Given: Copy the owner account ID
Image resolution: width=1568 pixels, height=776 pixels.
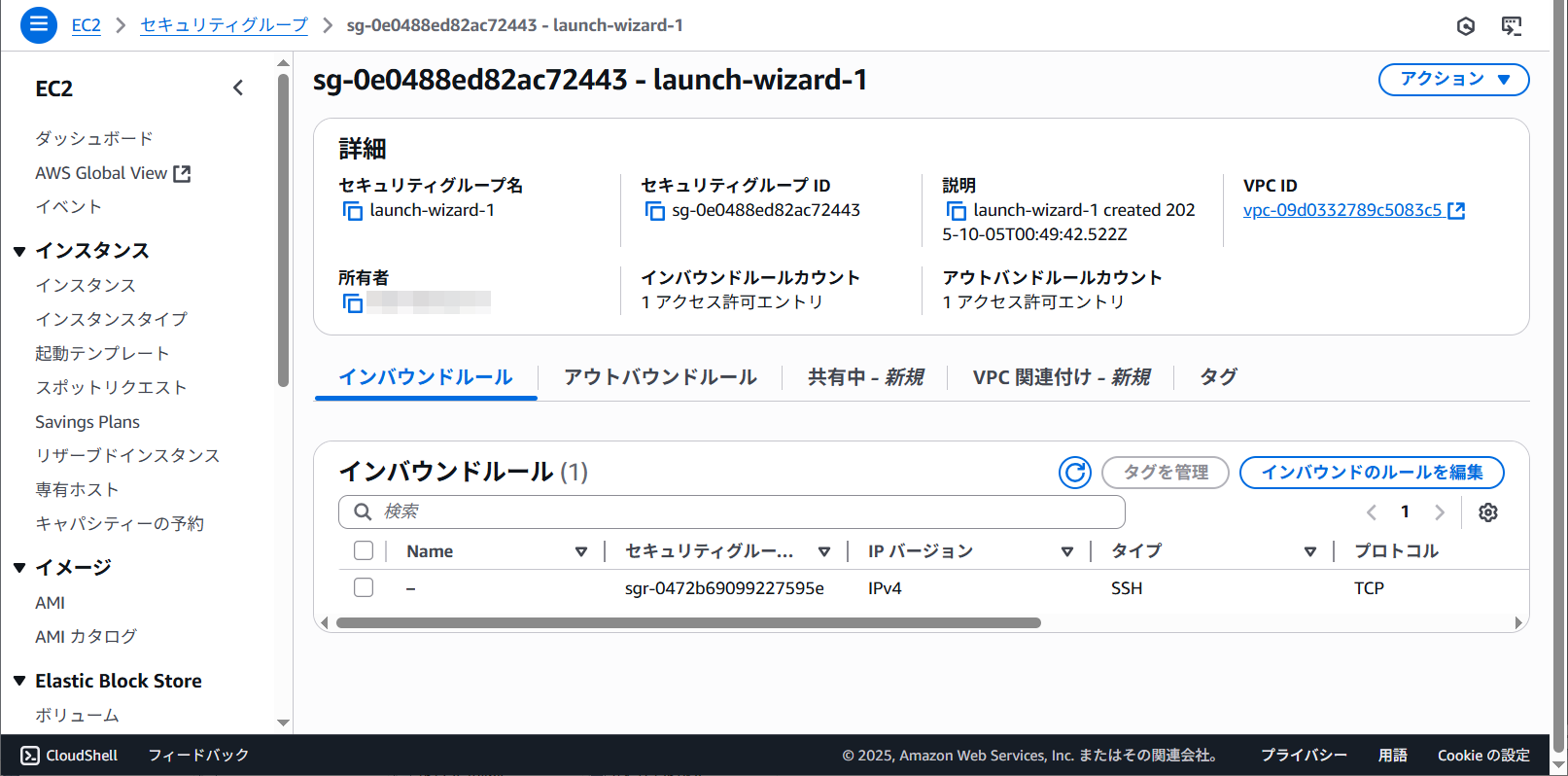Looking at the screenshot, I should (352, 303).
